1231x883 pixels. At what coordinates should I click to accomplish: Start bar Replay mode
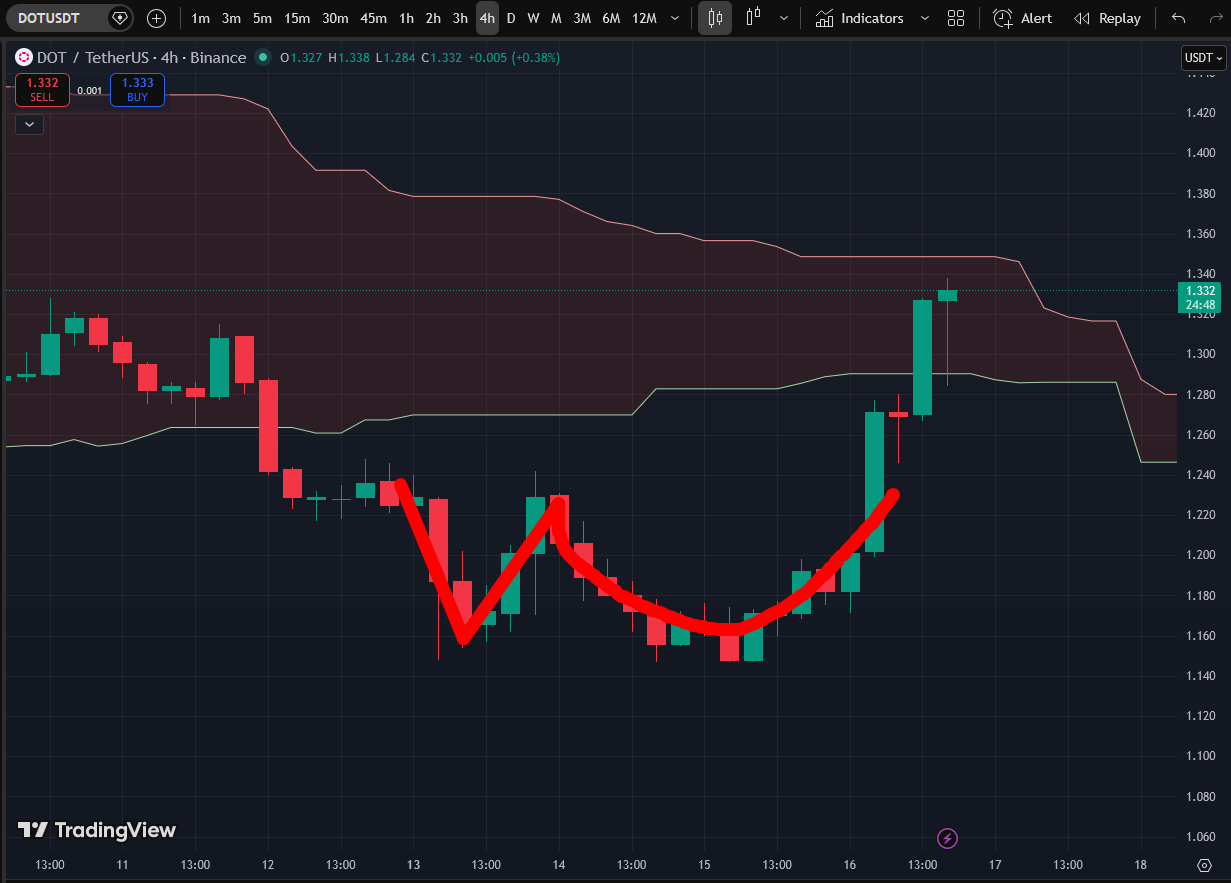[1107, 18]
